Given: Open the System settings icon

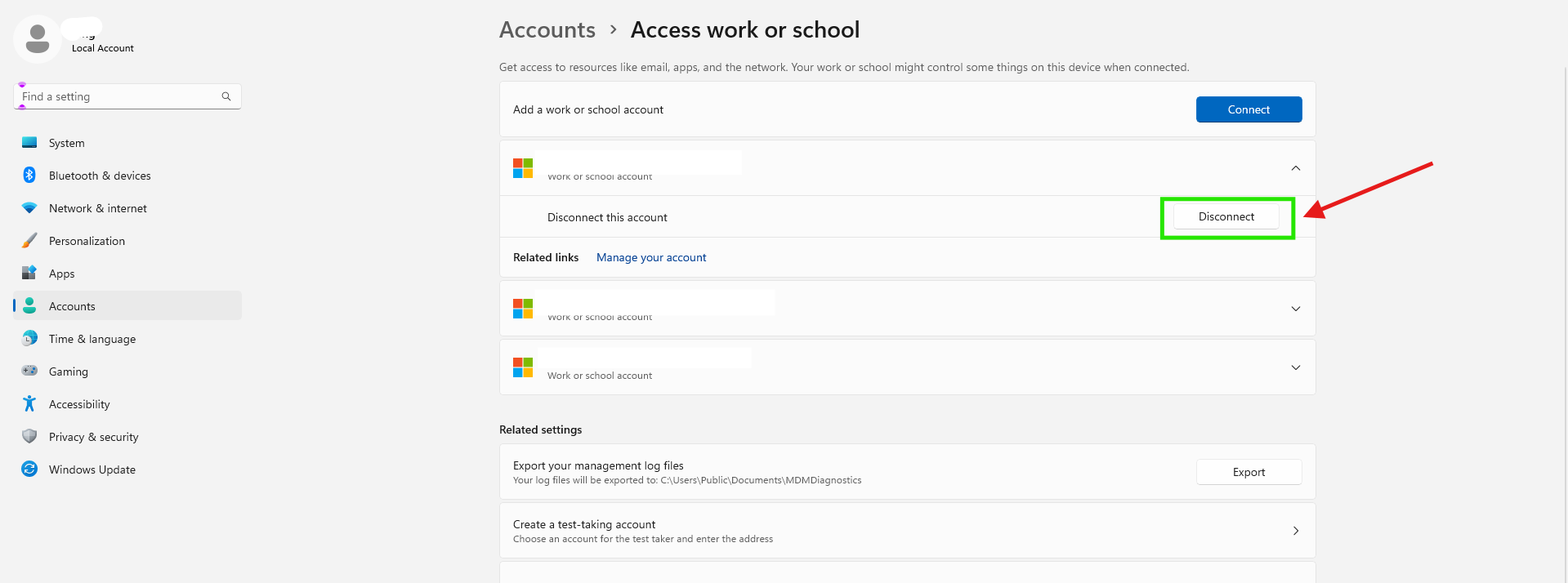Looking at the screenshot, I should (x=29, y=142).
